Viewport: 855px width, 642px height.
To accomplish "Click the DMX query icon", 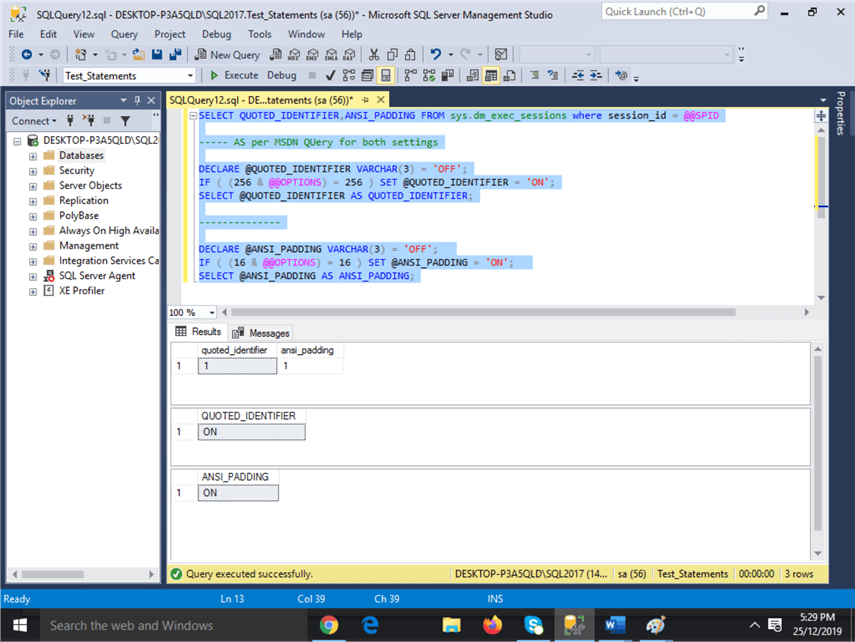I will pos(312,55).
